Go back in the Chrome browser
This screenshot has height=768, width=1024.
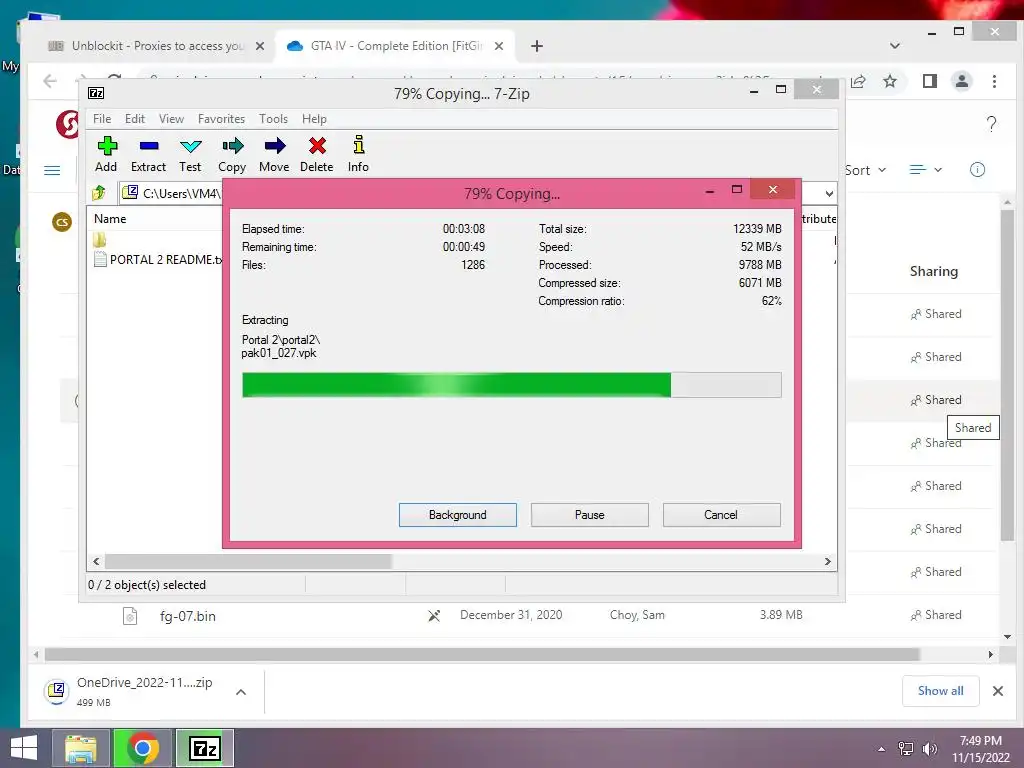click(50, 81)
